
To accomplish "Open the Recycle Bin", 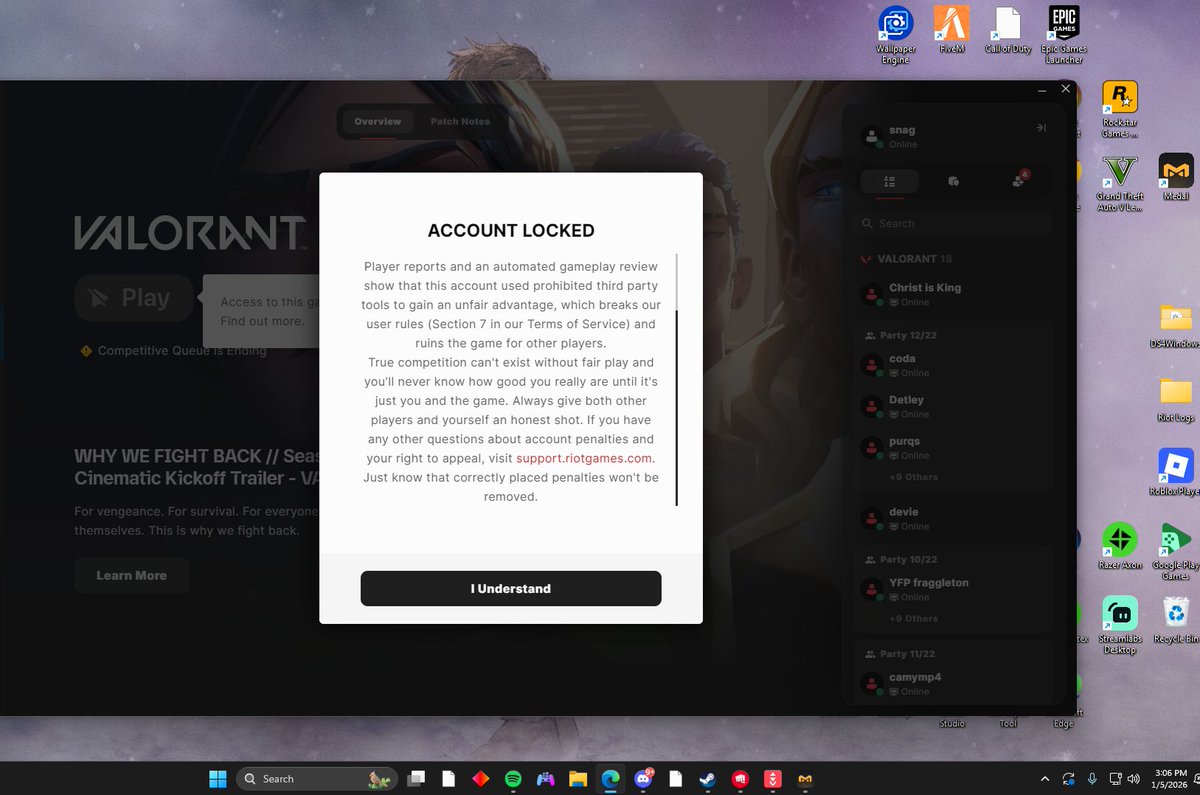I will tap(1175, 621).
